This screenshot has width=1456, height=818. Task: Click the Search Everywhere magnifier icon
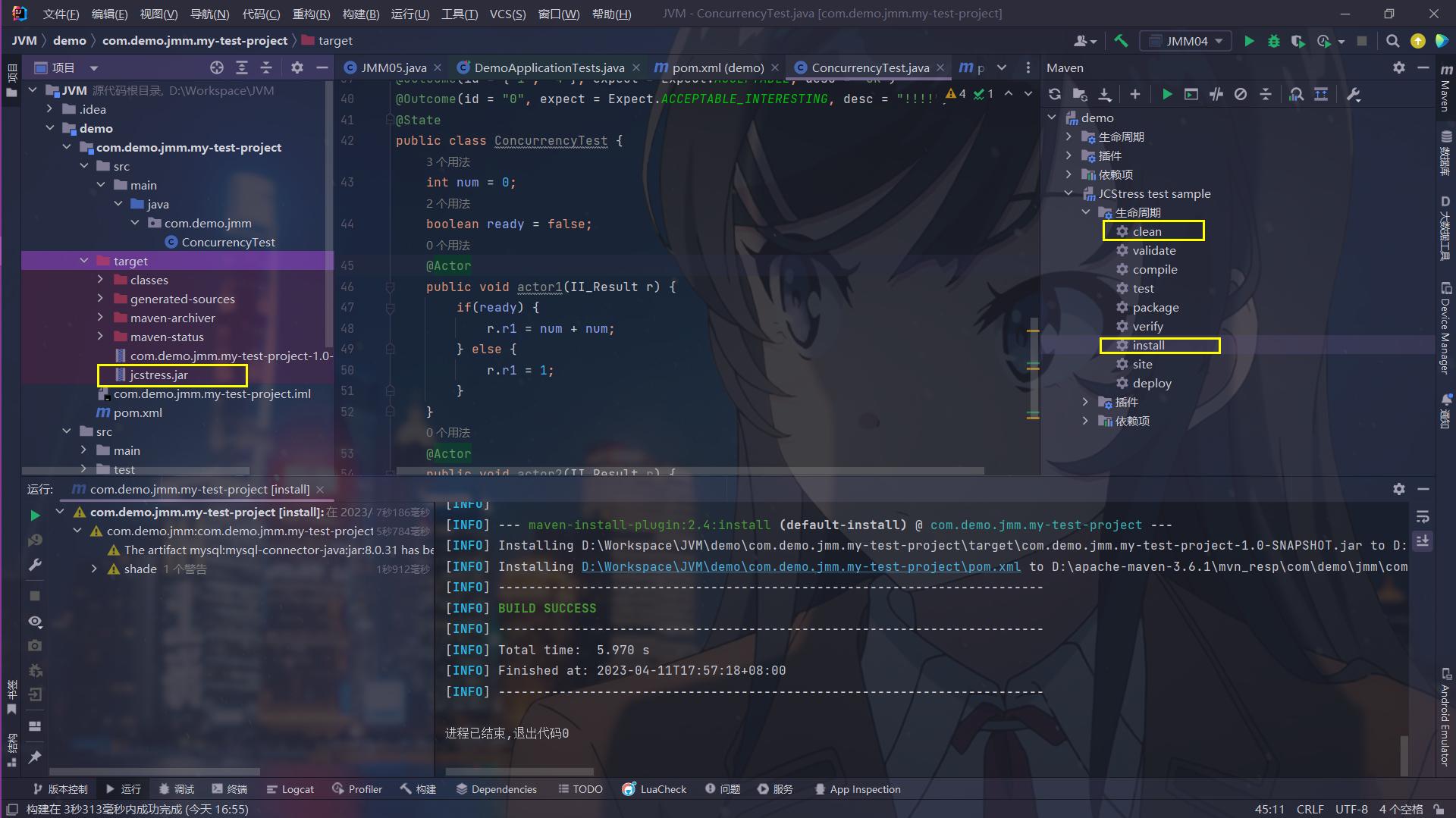tap(1392, 41)
